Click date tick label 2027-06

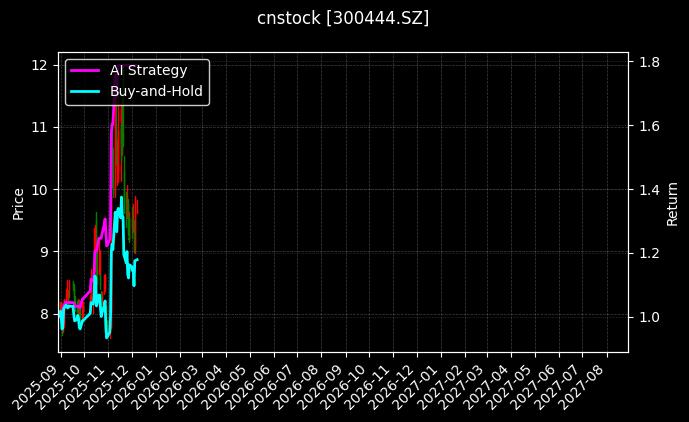532,387
